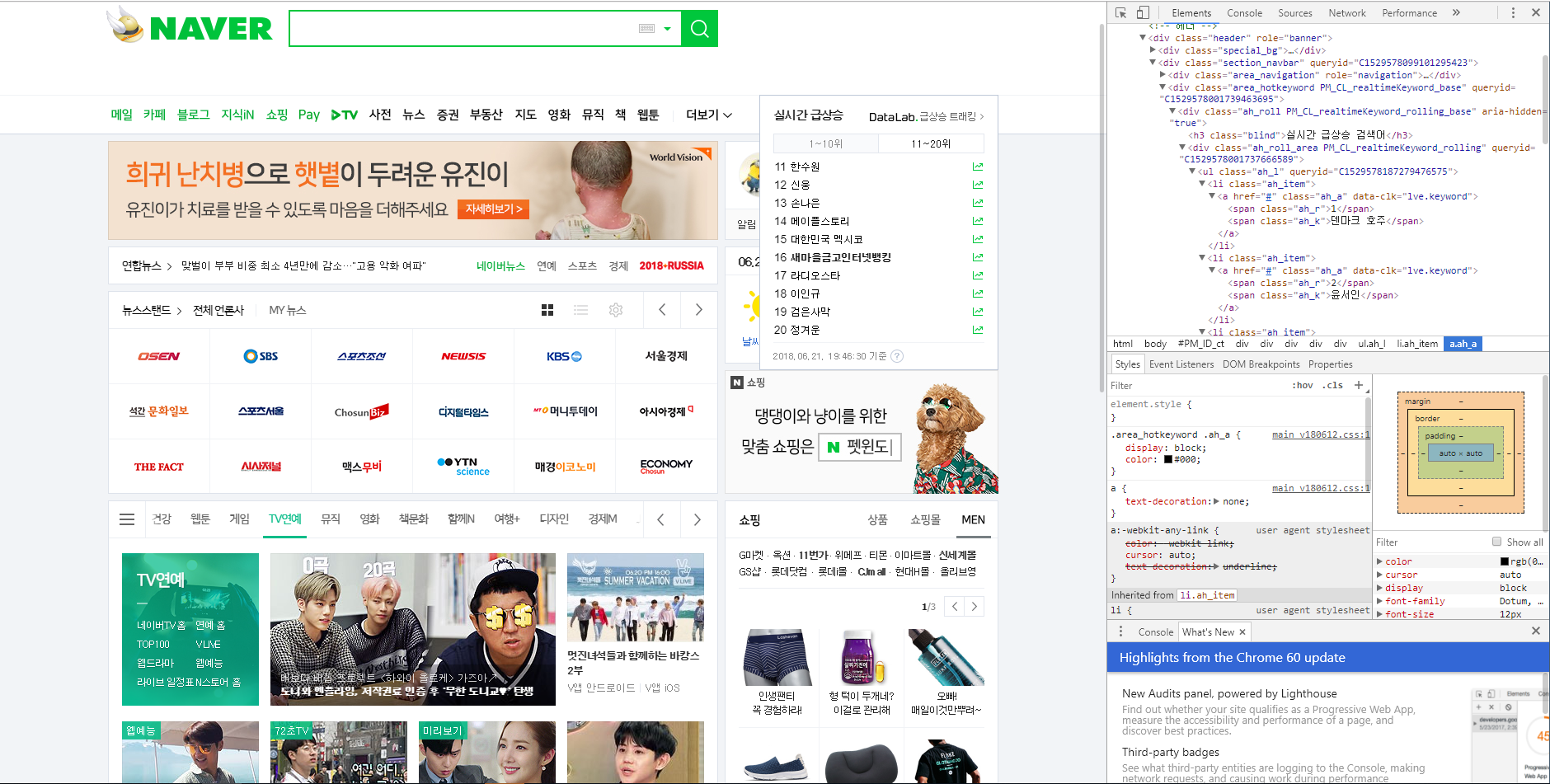Open search autocomplete dropdown arrow

click(667, 29)
